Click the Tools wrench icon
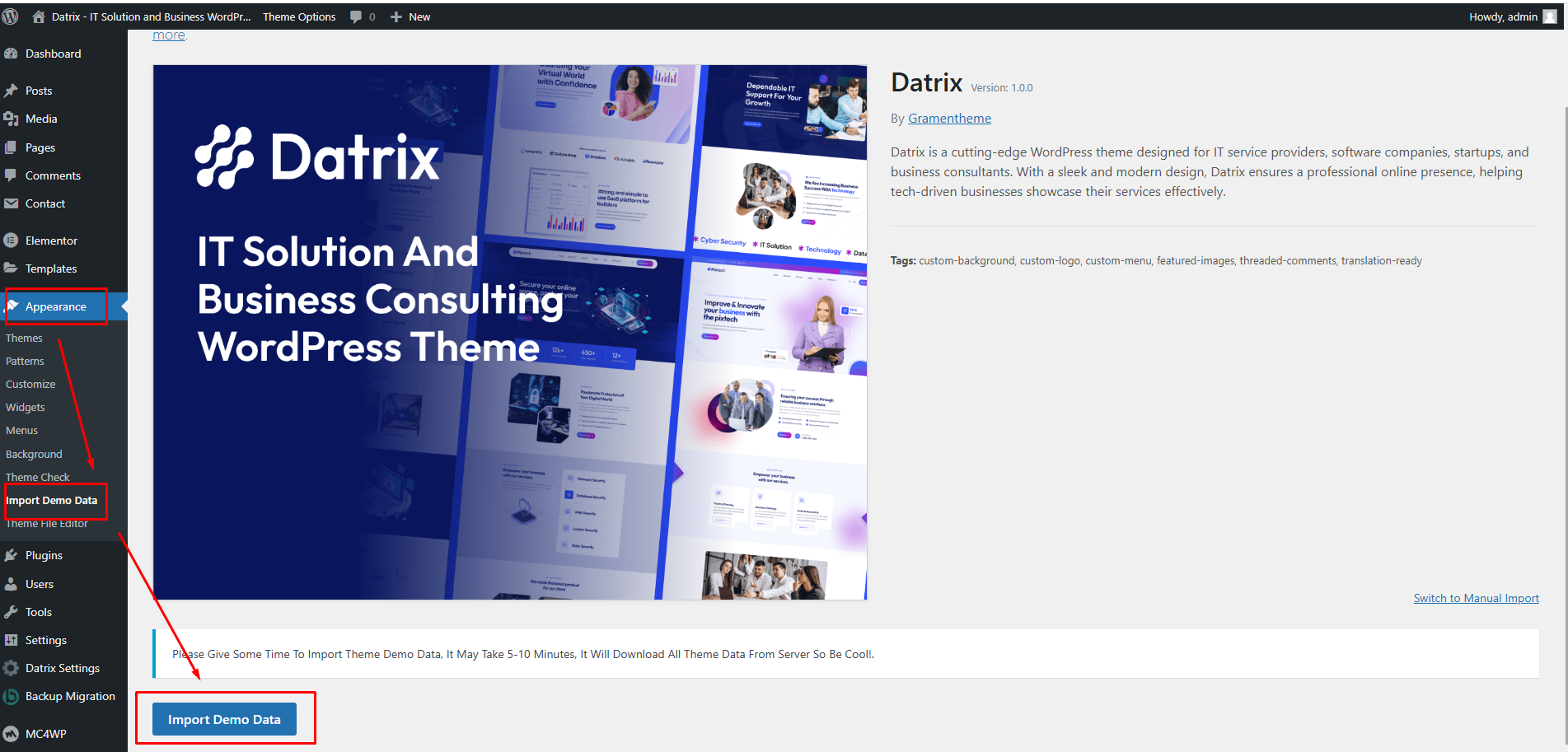This screenshot has width=1568, height=752. click(x=11, y=612)
